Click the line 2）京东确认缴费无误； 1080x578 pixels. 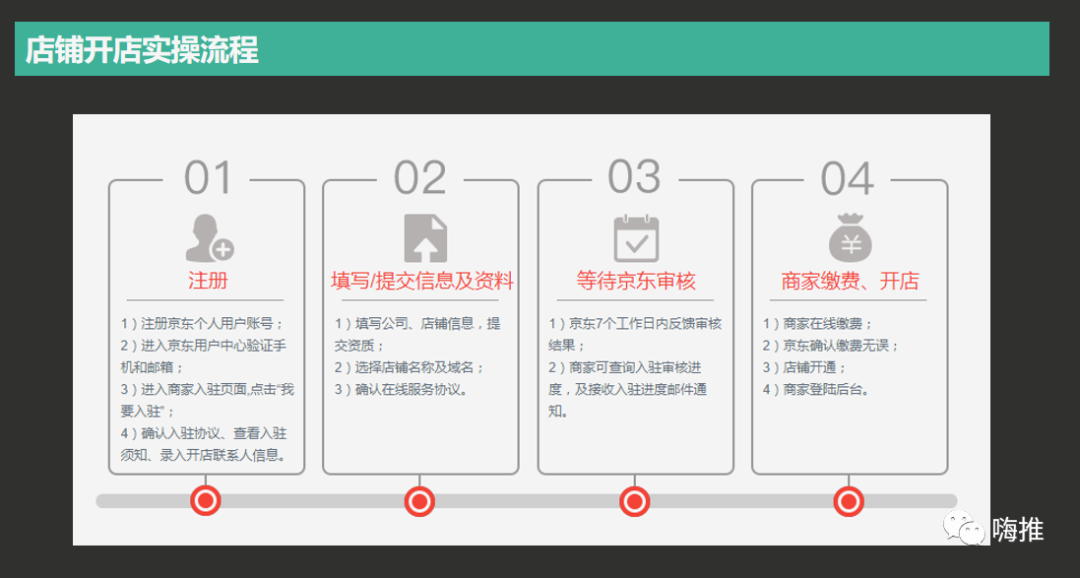(x=832, y=346)
